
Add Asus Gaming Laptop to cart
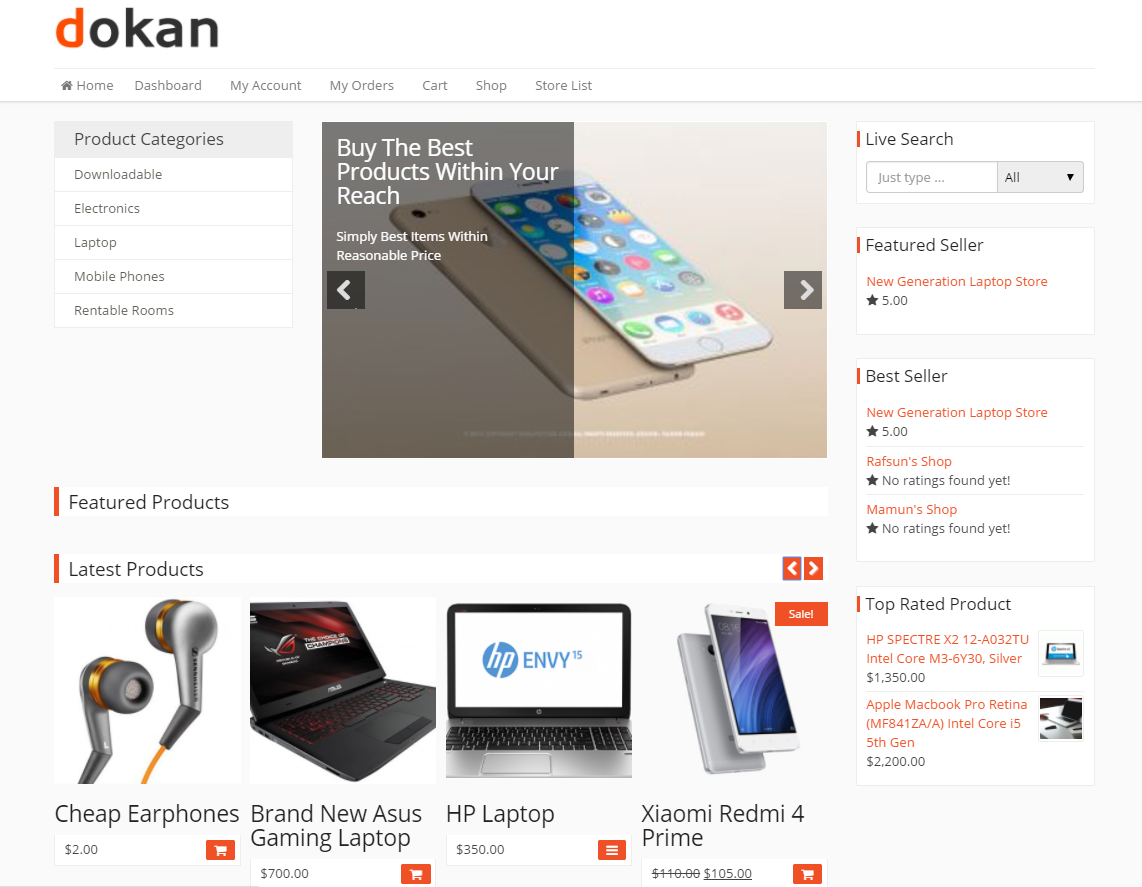point(416,874)
